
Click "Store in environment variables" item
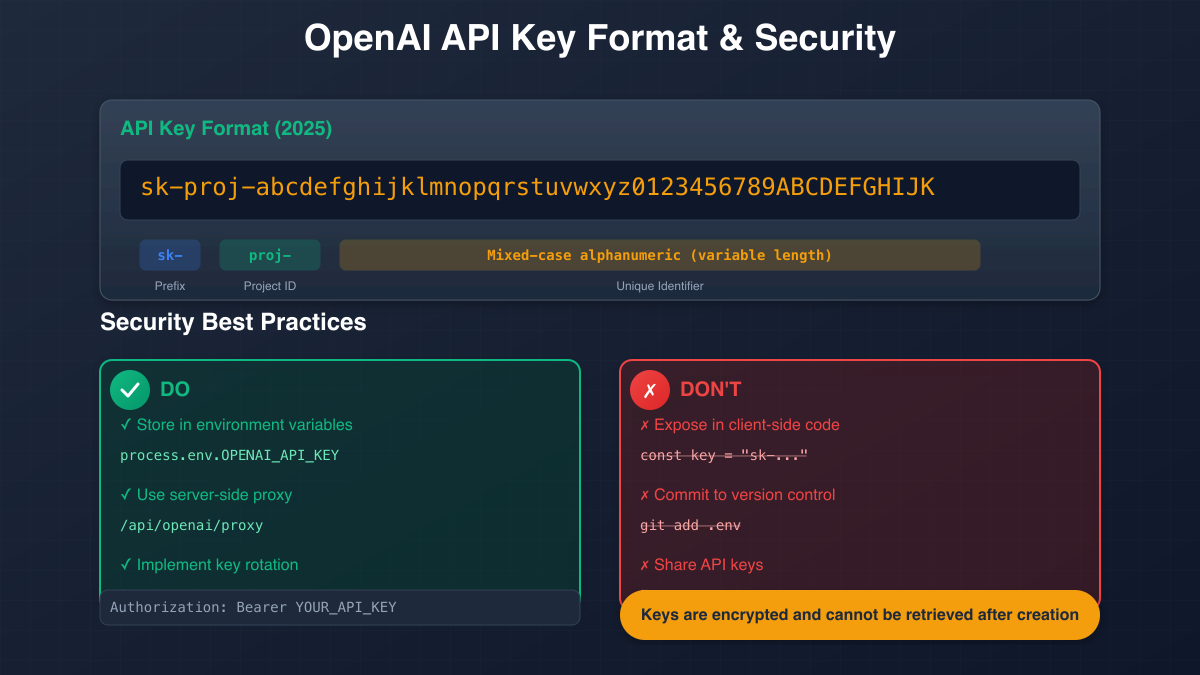click(236, 425)
